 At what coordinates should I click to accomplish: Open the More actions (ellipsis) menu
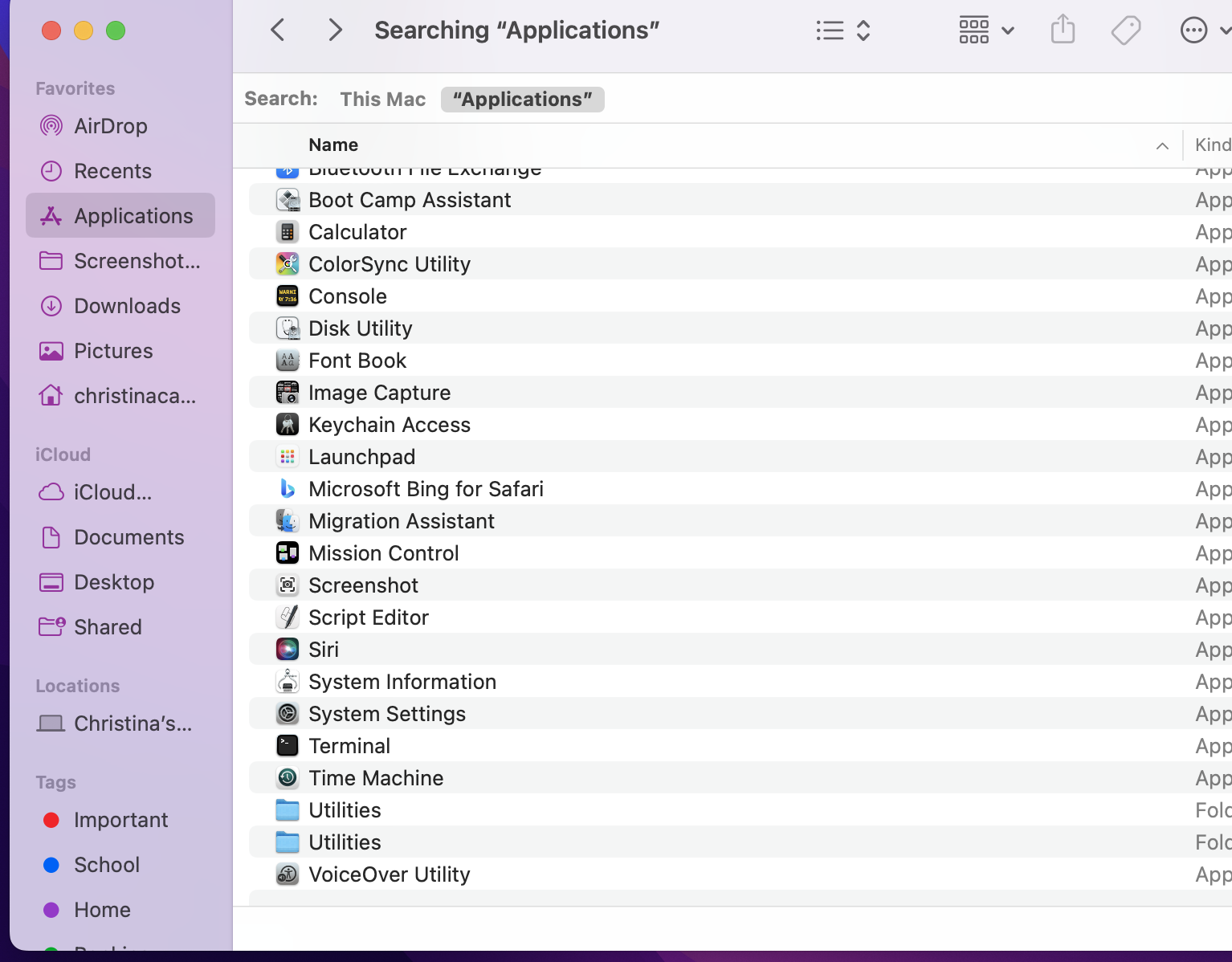pyautogui.click(x=1193, y=30)
